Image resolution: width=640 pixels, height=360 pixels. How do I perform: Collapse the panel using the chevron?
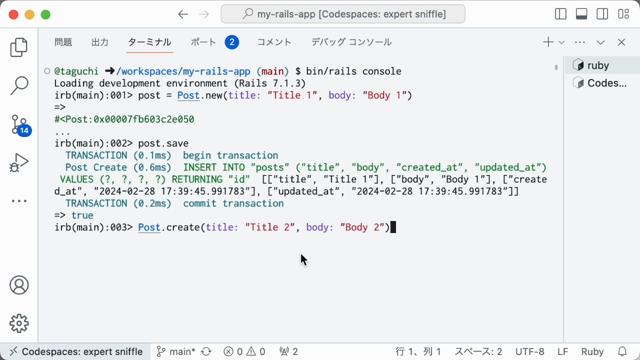coord(600,42)
